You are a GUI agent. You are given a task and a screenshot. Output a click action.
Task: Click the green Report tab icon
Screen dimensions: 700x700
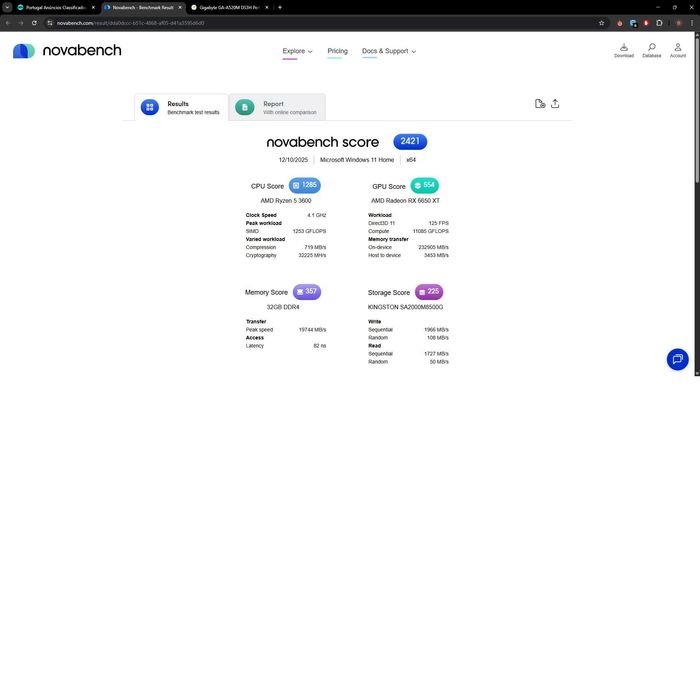[245, 107]
